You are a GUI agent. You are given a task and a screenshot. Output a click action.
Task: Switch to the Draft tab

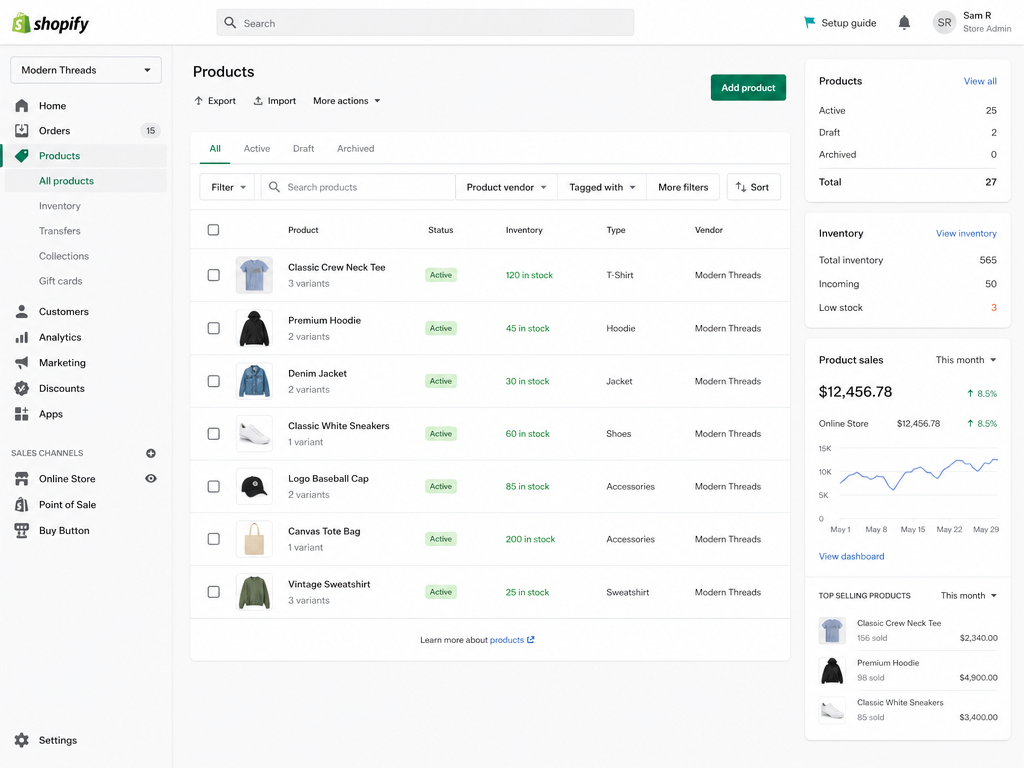click(x=304, y=148)
